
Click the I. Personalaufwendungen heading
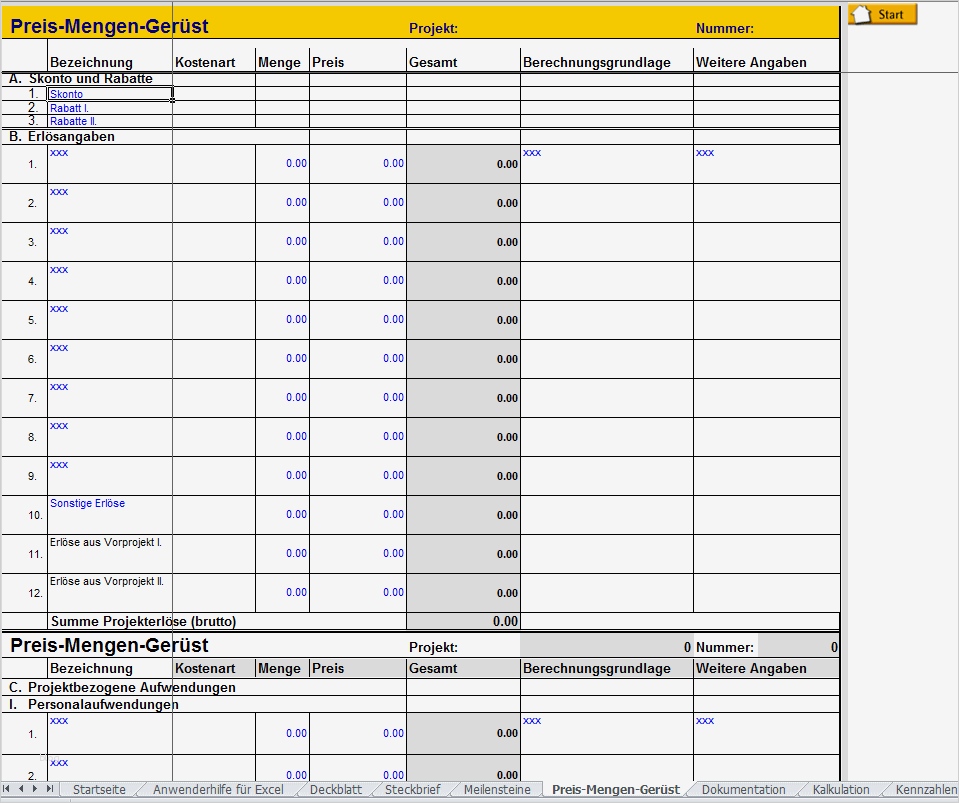(94, 705)
